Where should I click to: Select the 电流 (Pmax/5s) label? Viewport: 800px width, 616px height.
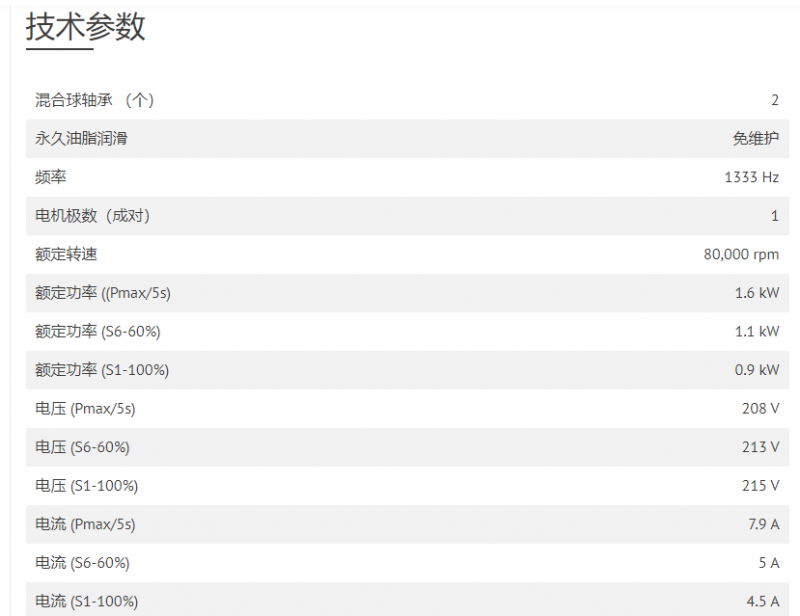click(85, 524)
